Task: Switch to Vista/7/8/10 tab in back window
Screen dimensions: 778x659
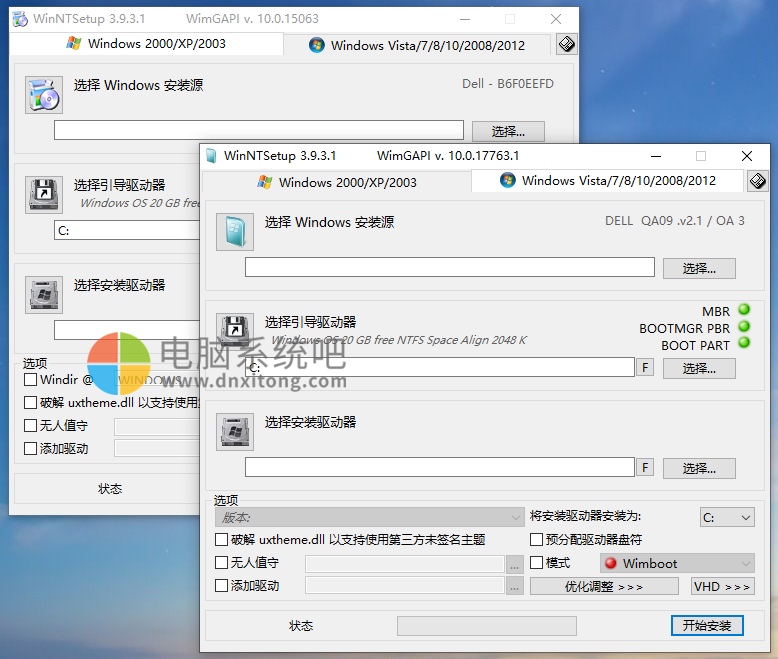Action: click(417, 46)
